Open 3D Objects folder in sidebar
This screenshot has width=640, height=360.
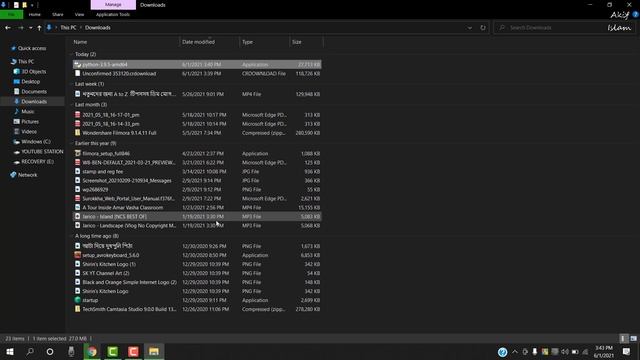(x=33, y=71)
